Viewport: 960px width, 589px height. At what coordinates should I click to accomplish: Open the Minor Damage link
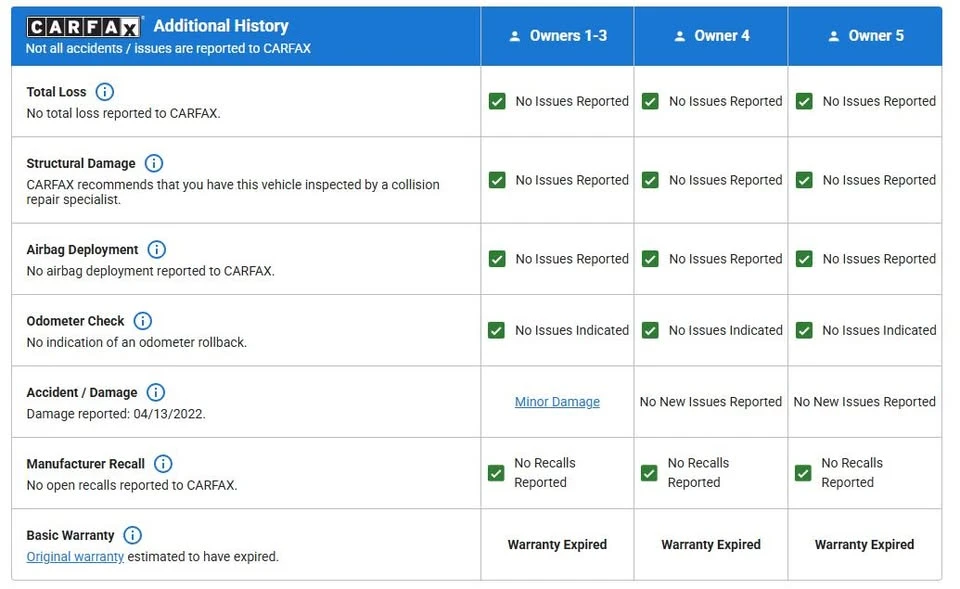[557, 402]
